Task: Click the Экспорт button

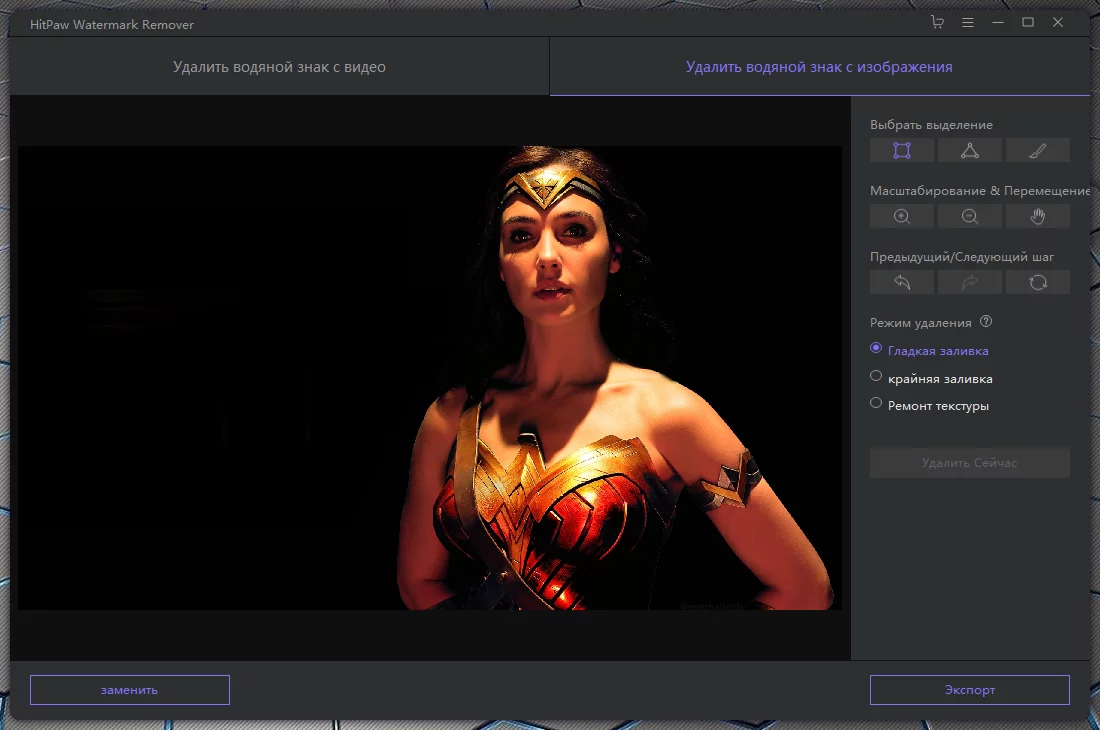Action: coord(970,690)
